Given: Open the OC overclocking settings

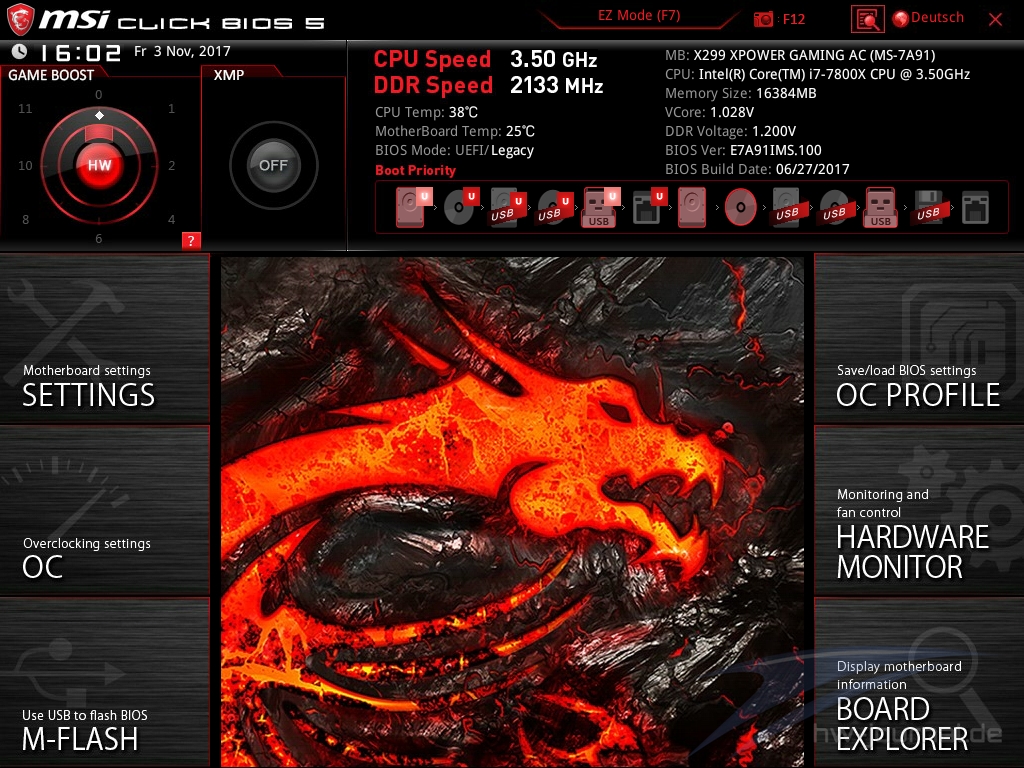Looking at the screenshot, I should click(104, 511).
